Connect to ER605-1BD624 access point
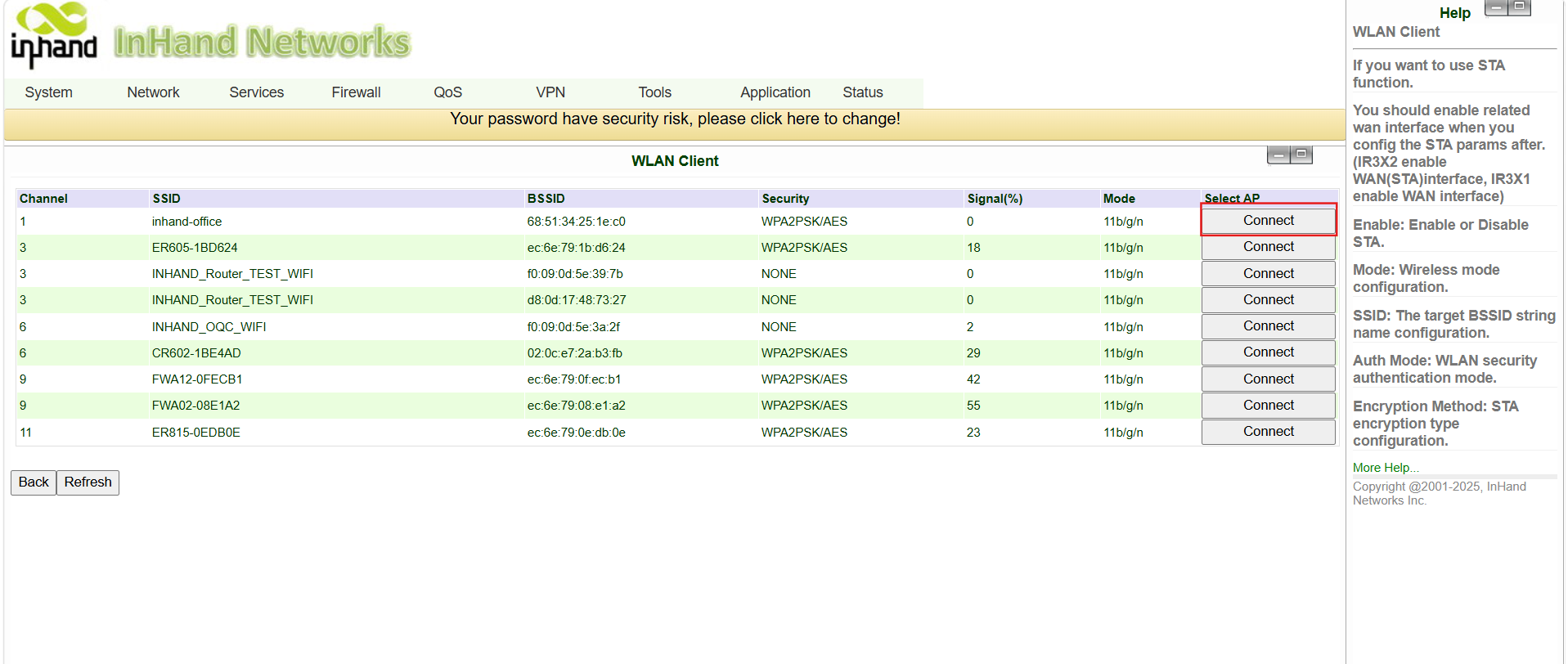 click(1268, 247)
